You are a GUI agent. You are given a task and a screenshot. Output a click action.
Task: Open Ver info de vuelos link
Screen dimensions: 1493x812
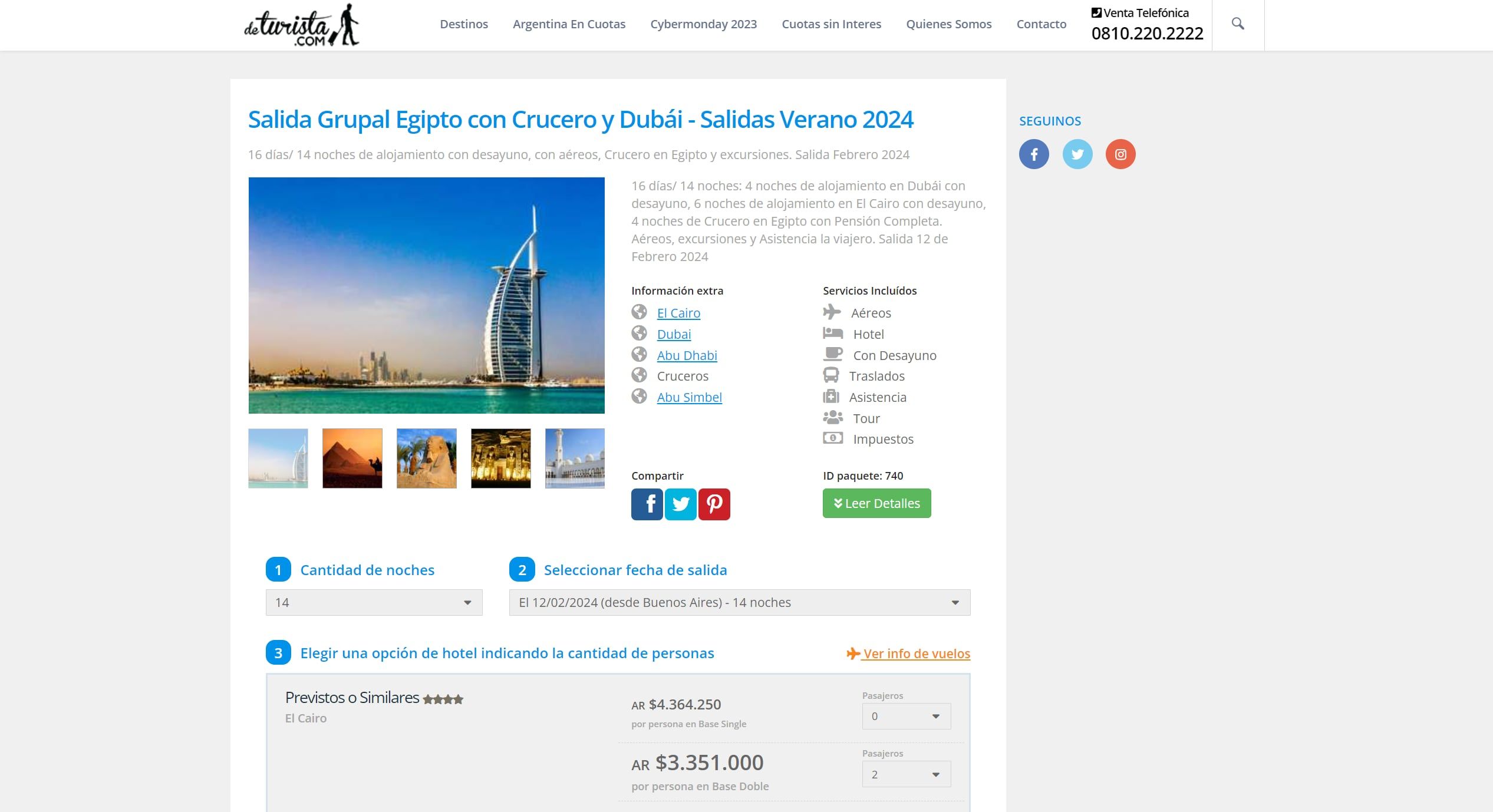tap(908, 653)
